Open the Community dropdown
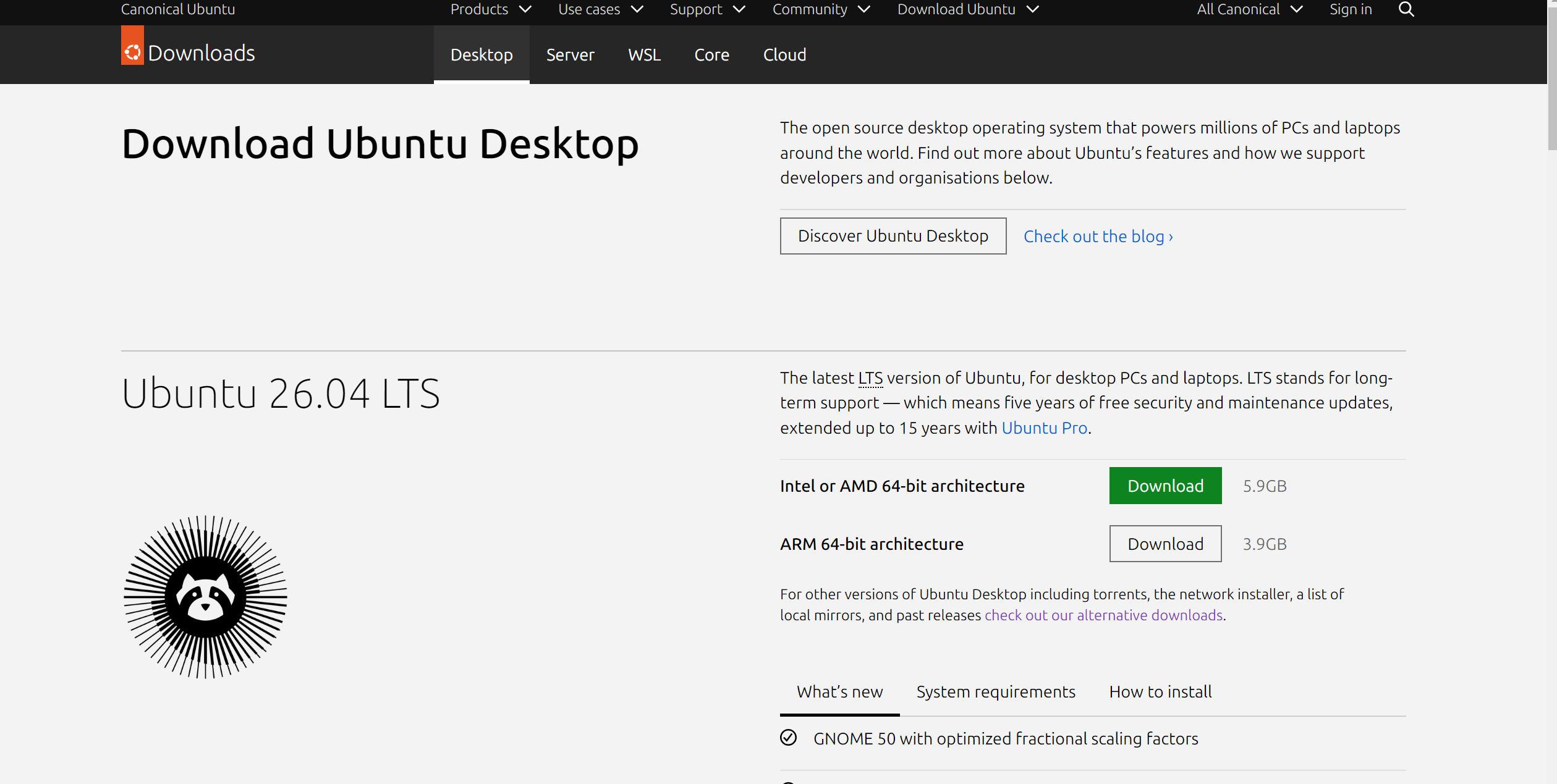Viewport: 1557px width, 784px height. pyautogui.click(x=821, y=9)
